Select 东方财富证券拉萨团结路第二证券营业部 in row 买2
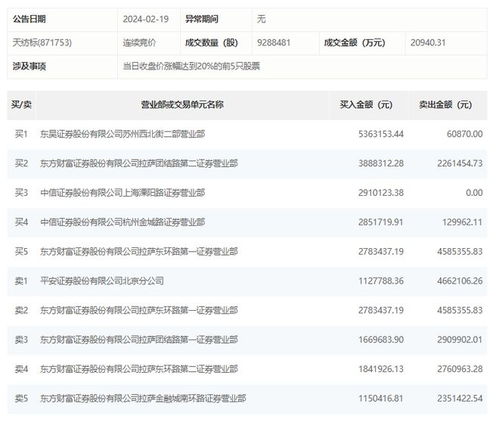 (x=139, y=163)
